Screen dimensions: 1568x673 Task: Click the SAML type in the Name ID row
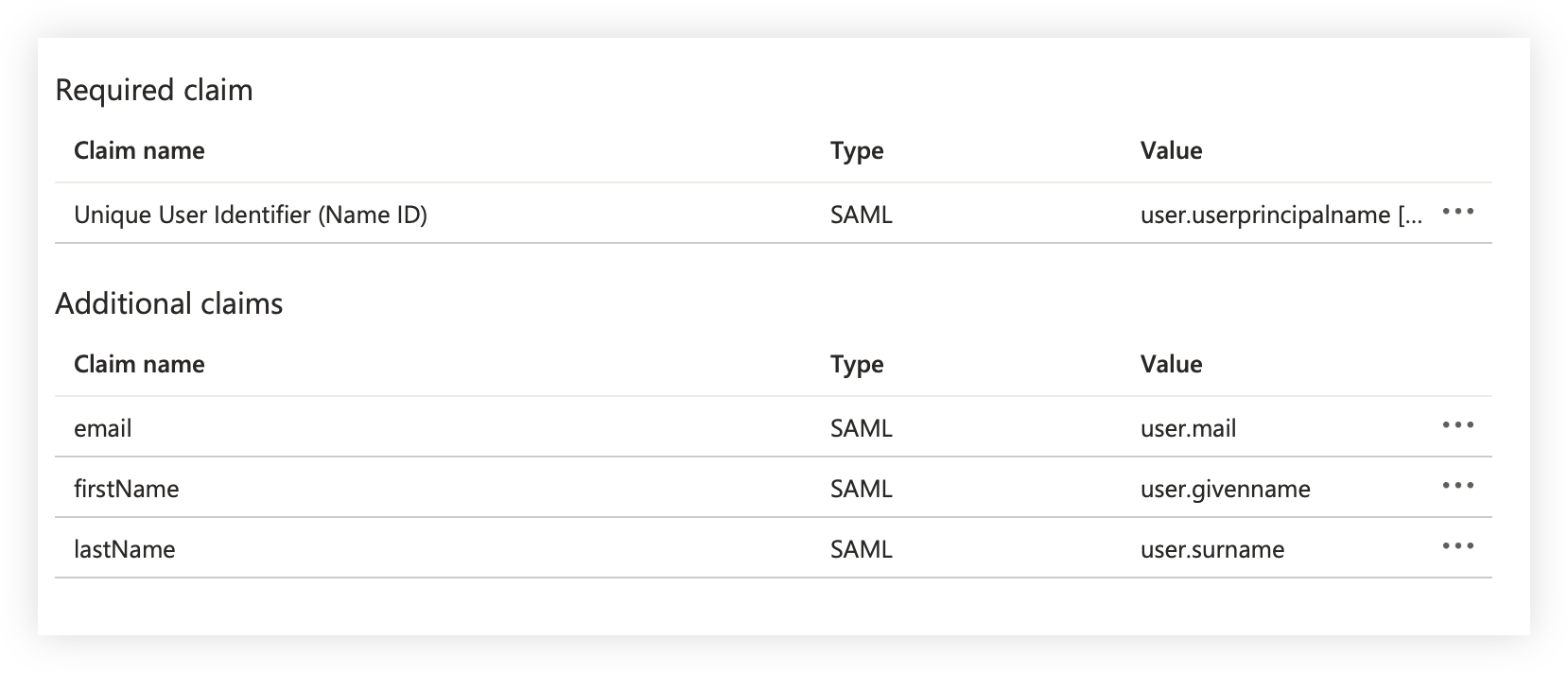point(861,215)
